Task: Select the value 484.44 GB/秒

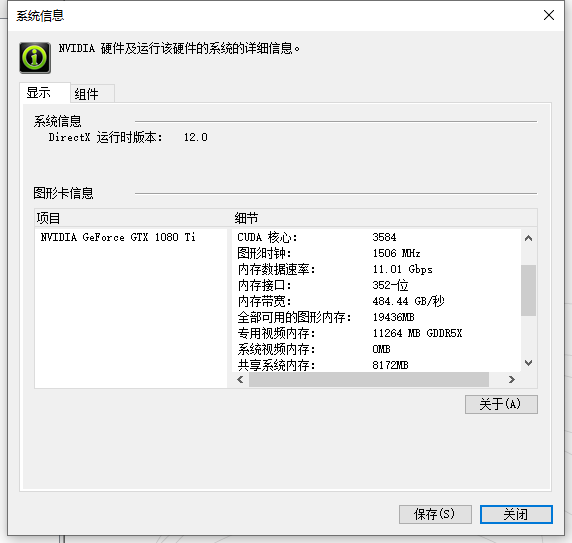Action: pos(408,301)
